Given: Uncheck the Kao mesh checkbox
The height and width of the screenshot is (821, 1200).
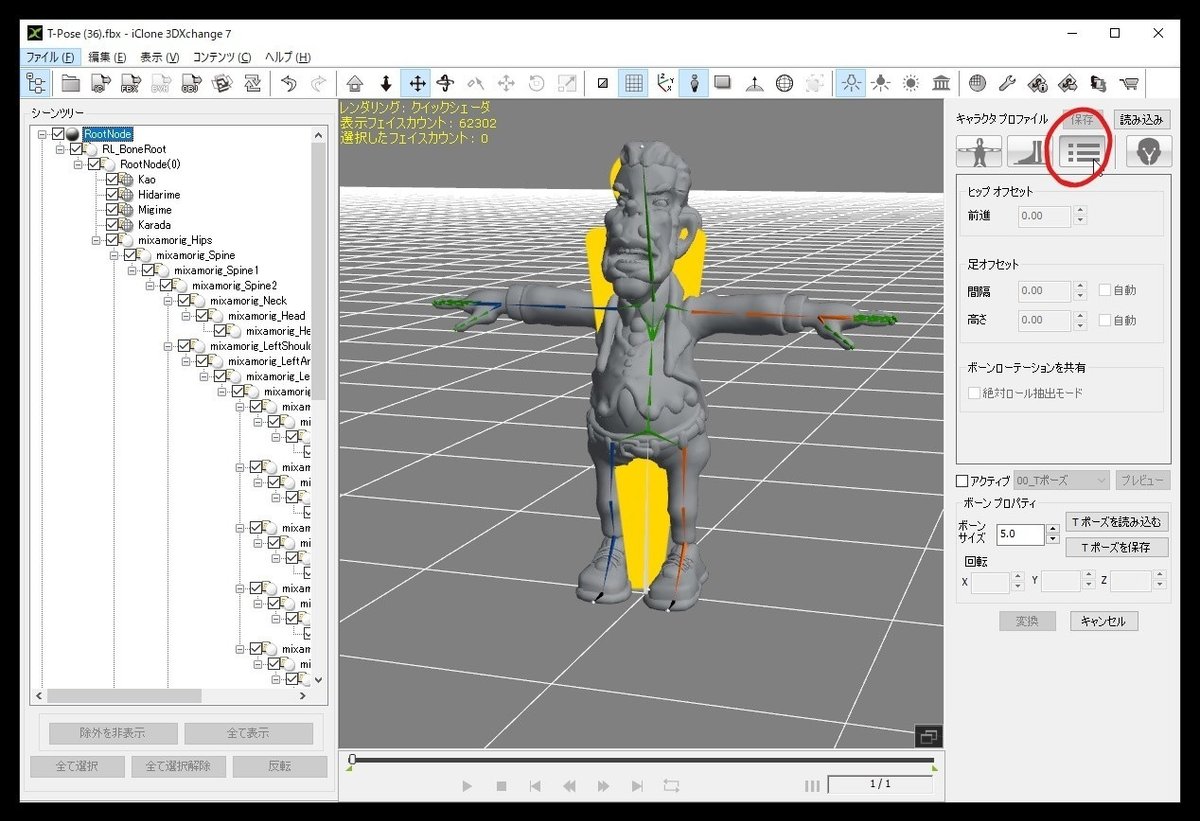Looking at the screenshot, I should click(x=112, y=180).
